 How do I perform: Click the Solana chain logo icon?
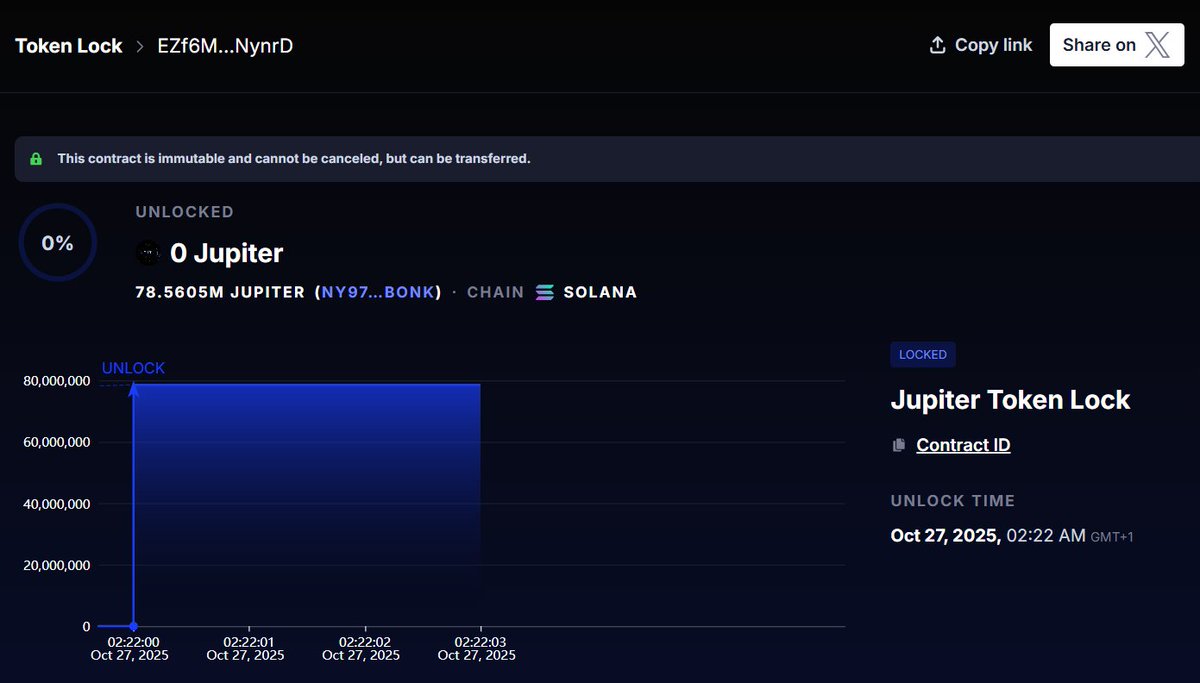tap(544, 293)
